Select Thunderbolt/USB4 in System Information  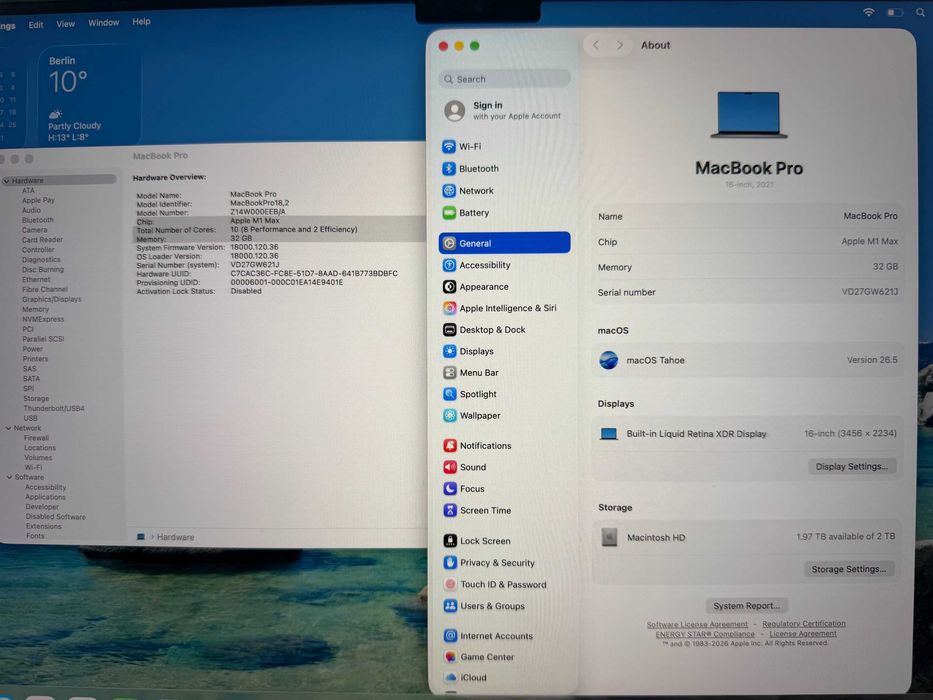(x=54, y=408)
